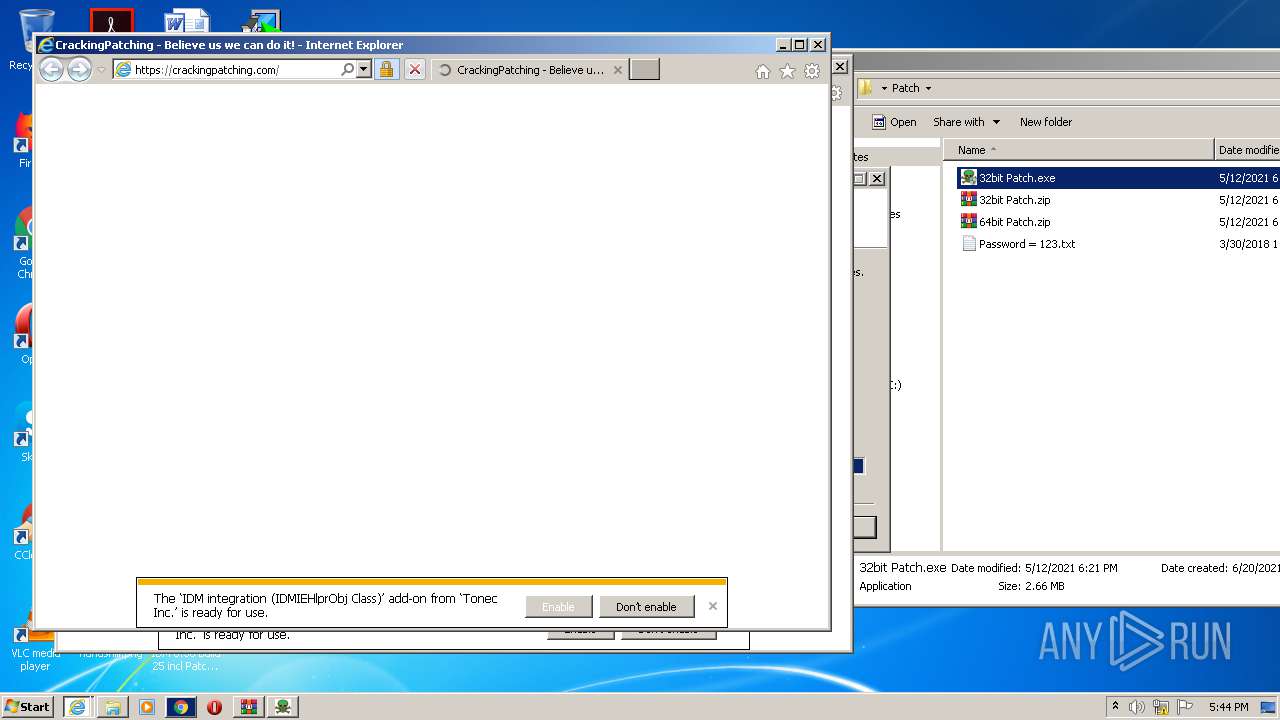The height and width of the screenshot is (720, 1280).
Task: Click WinRAR taskbar button
Action: click(248, 706)
